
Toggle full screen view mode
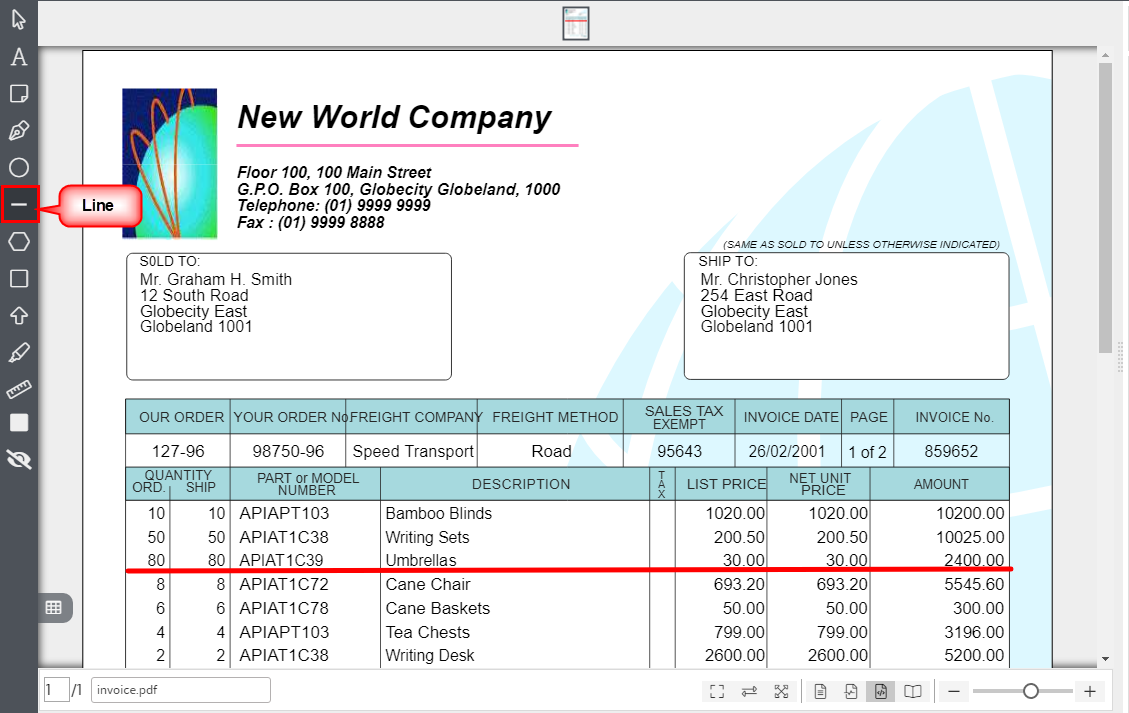click(x=717, y=691)
